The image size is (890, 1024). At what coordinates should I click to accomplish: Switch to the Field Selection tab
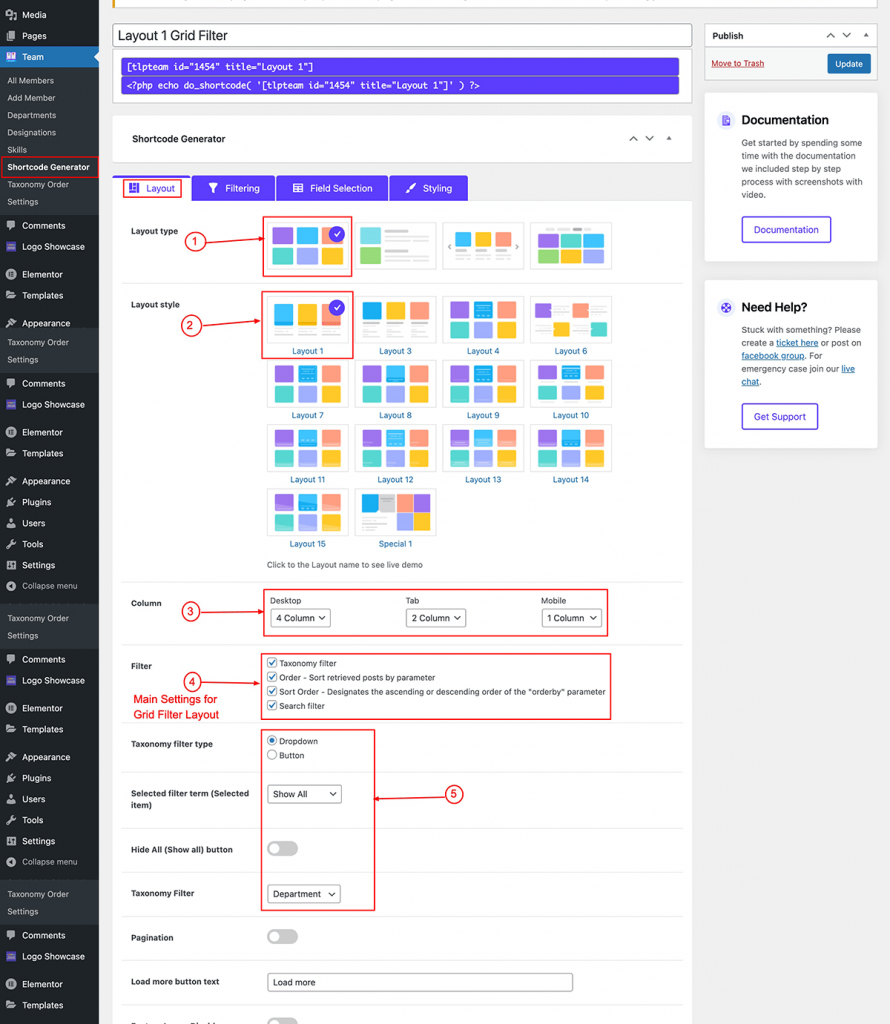332,188
